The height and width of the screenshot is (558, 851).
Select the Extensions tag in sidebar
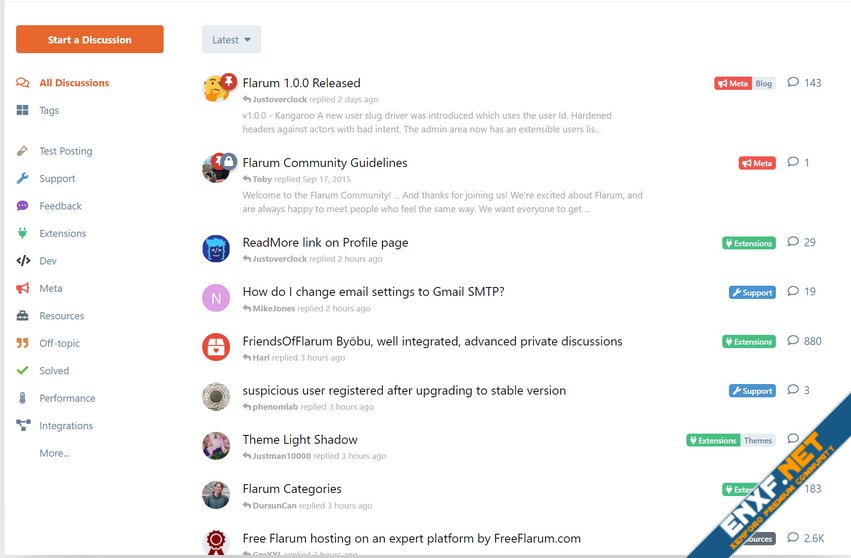pos(62,233)
